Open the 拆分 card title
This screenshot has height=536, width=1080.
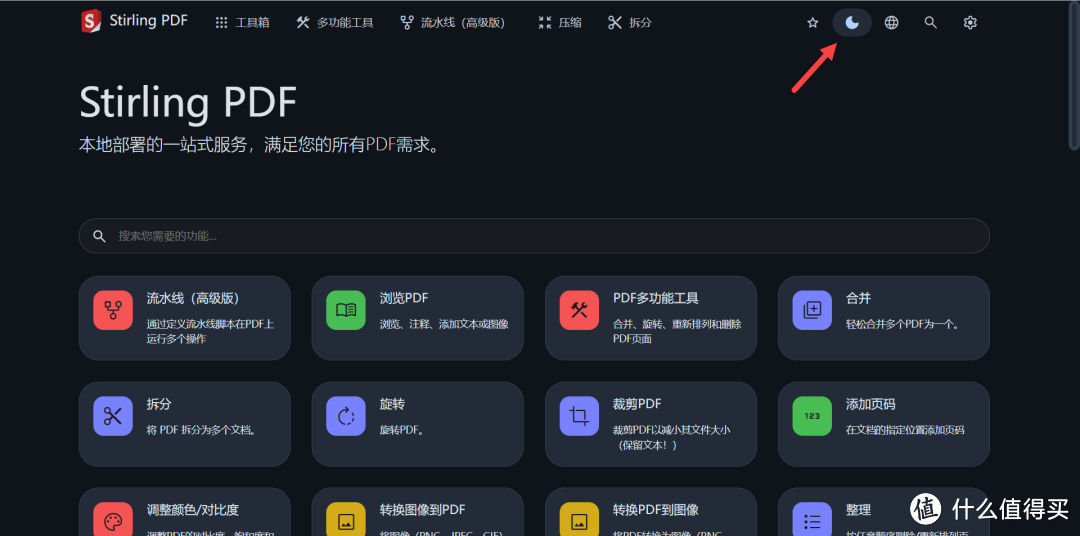point(159,404)
